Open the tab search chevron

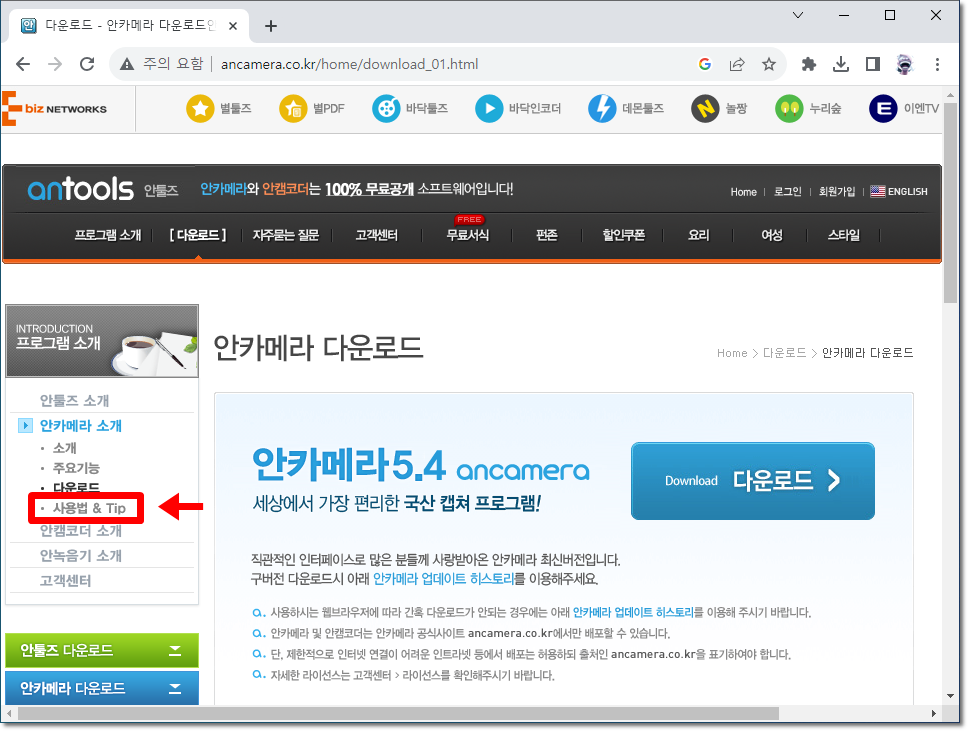(798, 15)
